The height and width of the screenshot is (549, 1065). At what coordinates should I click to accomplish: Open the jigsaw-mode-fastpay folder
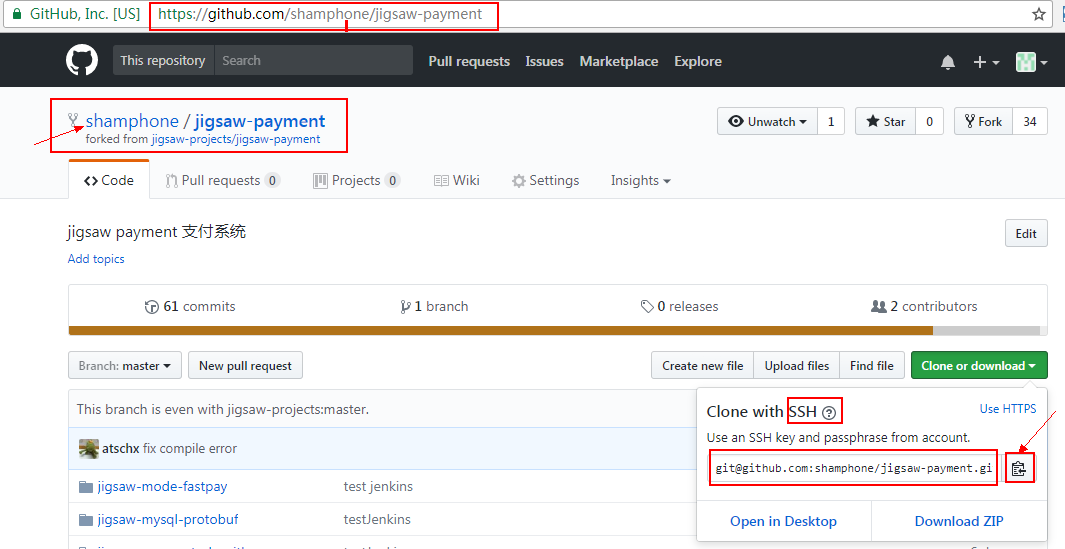[162, 486]
